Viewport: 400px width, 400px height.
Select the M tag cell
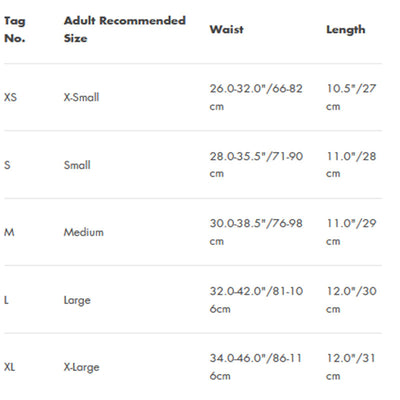(x=9, y=232)
